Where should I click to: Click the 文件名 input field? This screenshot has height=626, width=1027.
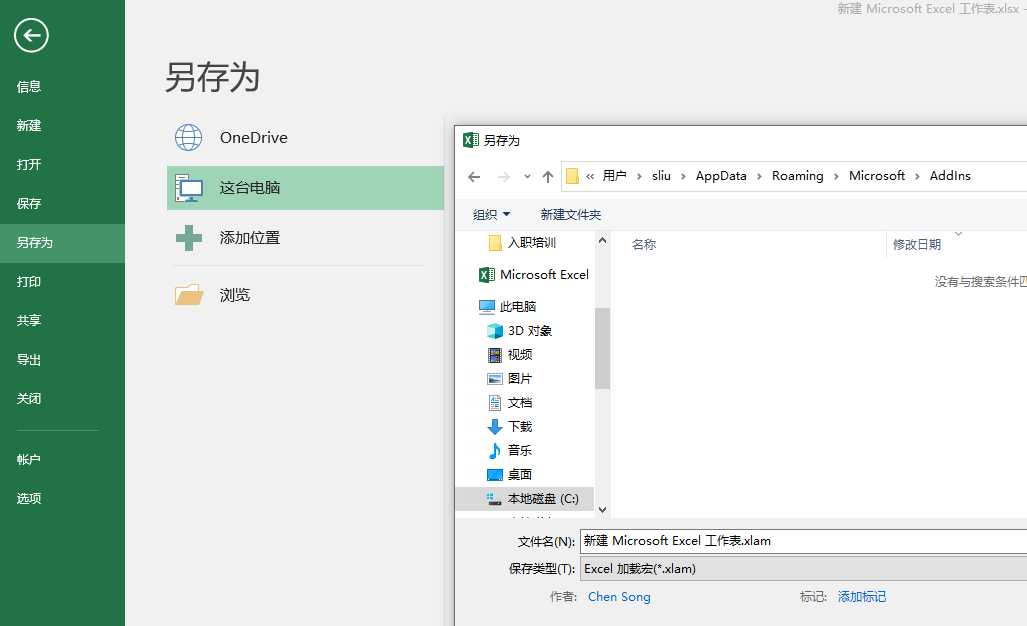point(804,541)
